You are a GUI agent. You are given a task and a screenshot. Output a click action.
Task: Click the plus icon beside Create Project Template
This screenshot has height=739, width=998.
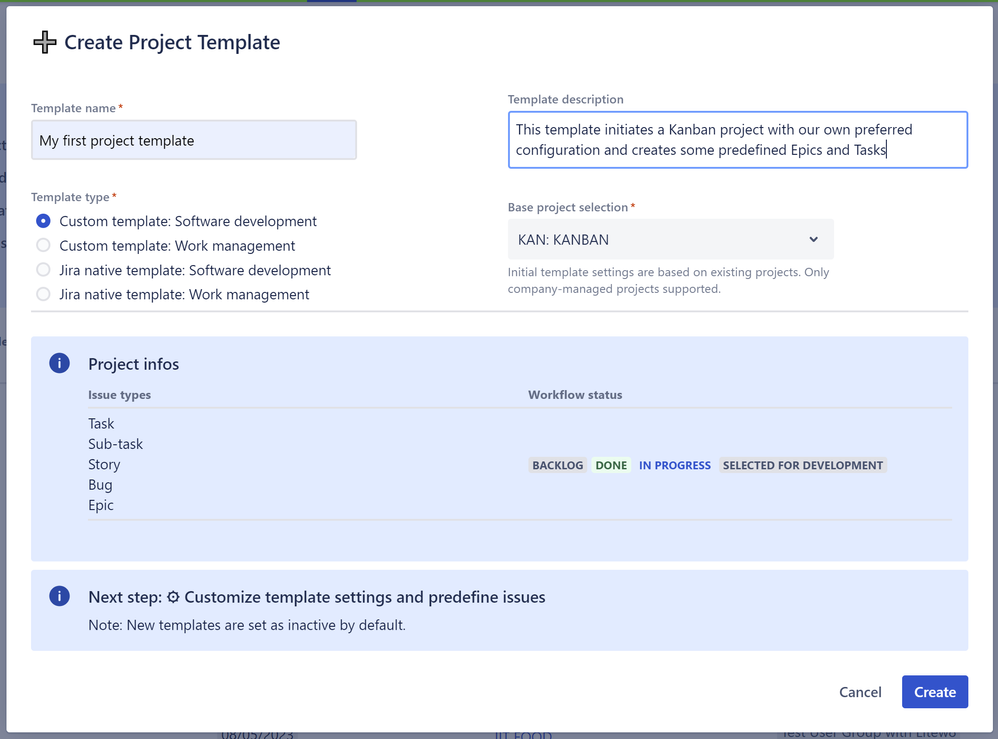tap(44, 42)
